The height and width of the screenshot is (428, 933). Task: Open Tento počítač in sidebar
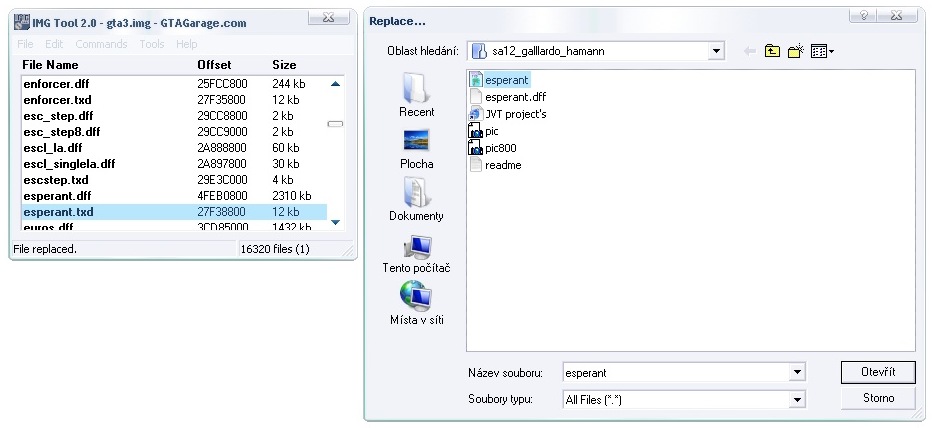[x=416, y=252]
